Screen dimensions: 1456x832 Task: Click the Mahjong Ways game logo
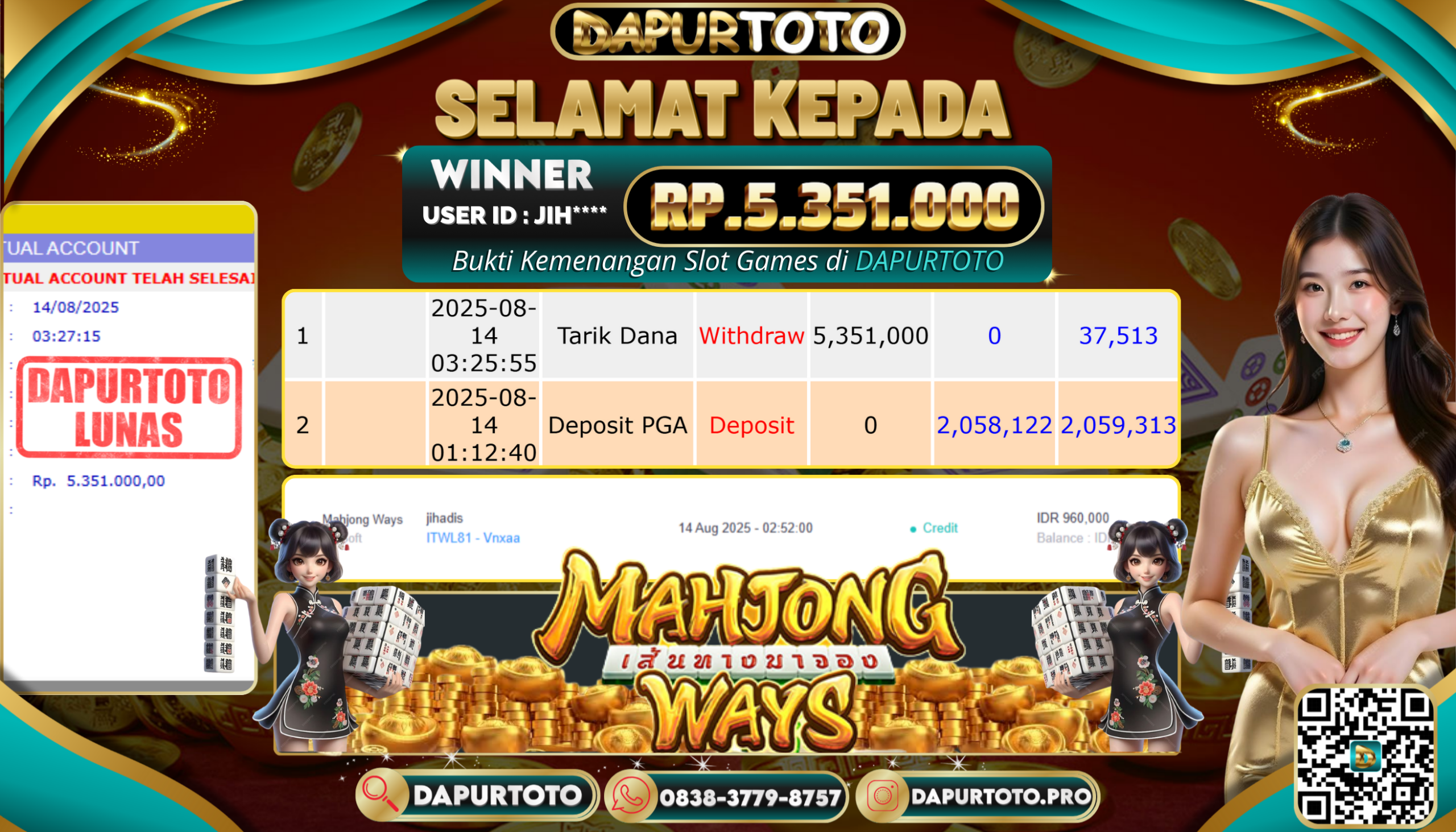pos(747,651)
